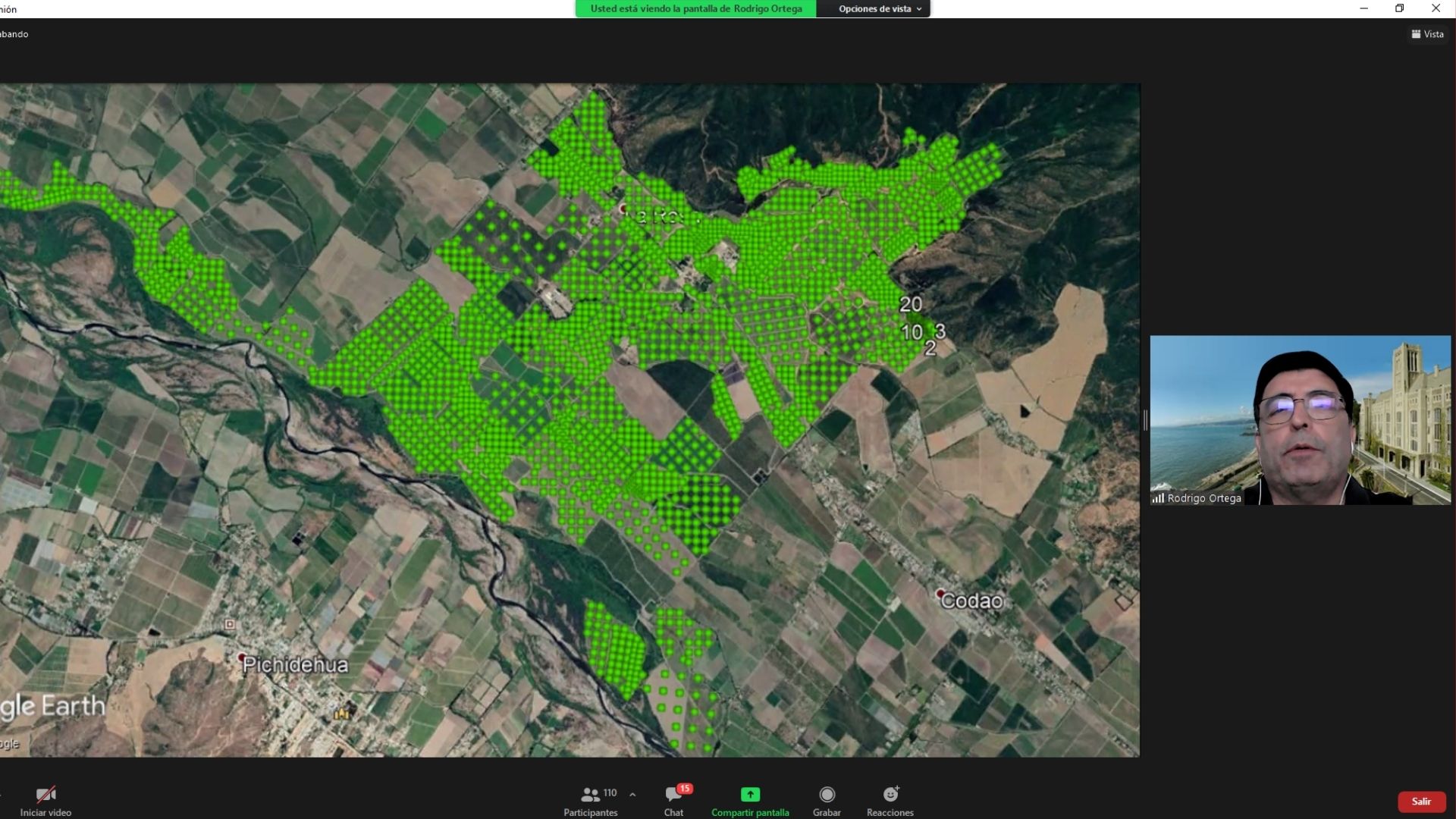Expand the arrow next to Participantes
Screen dimensions: 1456x819
click(632, 794)
